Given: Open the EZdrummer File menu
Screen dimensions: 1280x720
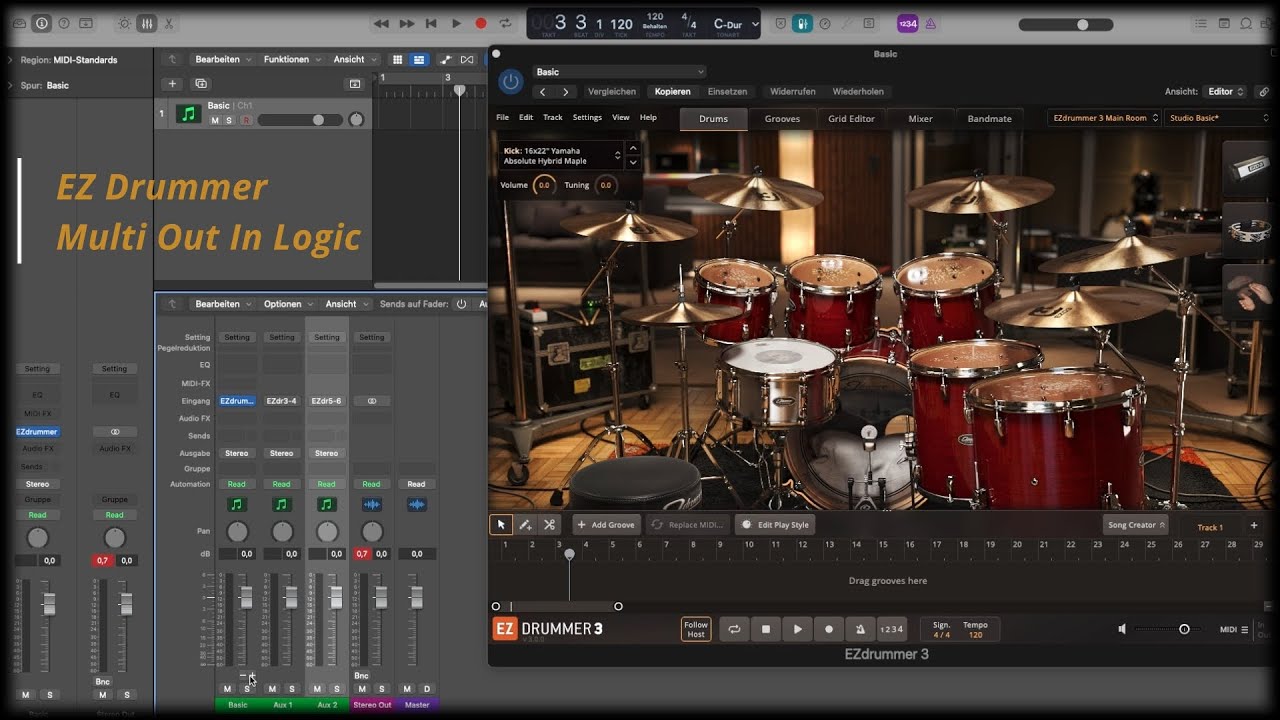Looking at the screenshot, I should point(503,117).
